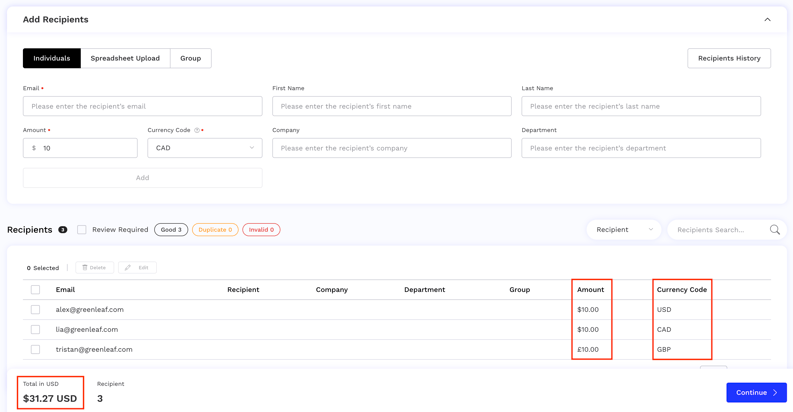This screenshot has width=793, height=412.
Task: Click the recipients search magnifier icon
Action: [x=774, y=230]
